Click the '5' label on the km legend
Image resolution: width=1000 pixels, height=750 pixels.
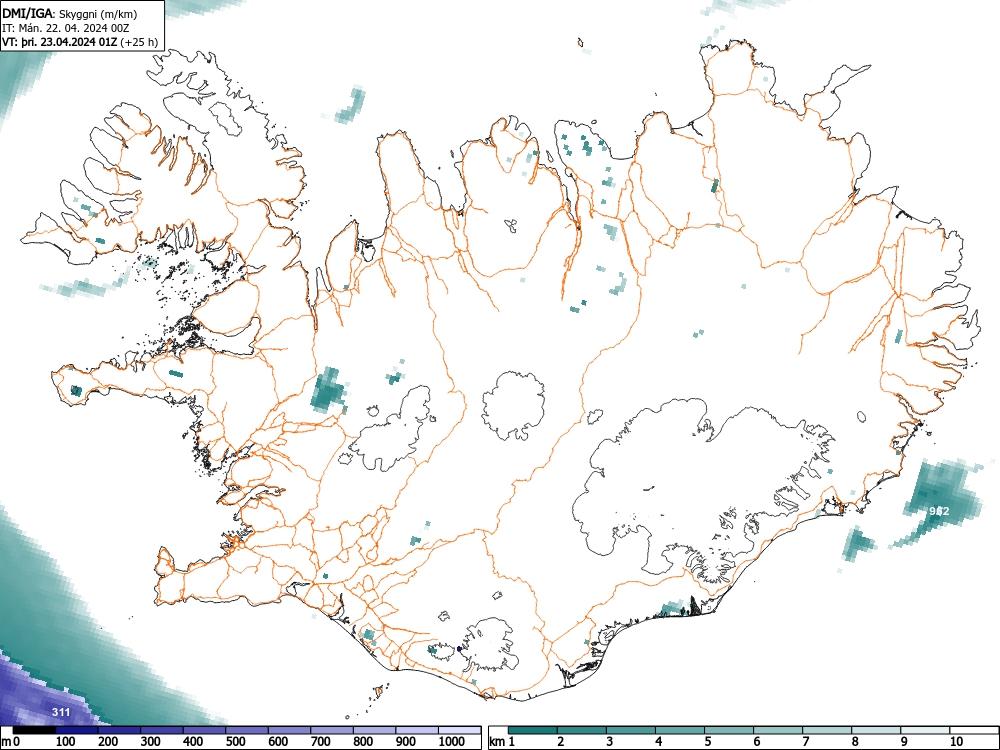(708, 742)
